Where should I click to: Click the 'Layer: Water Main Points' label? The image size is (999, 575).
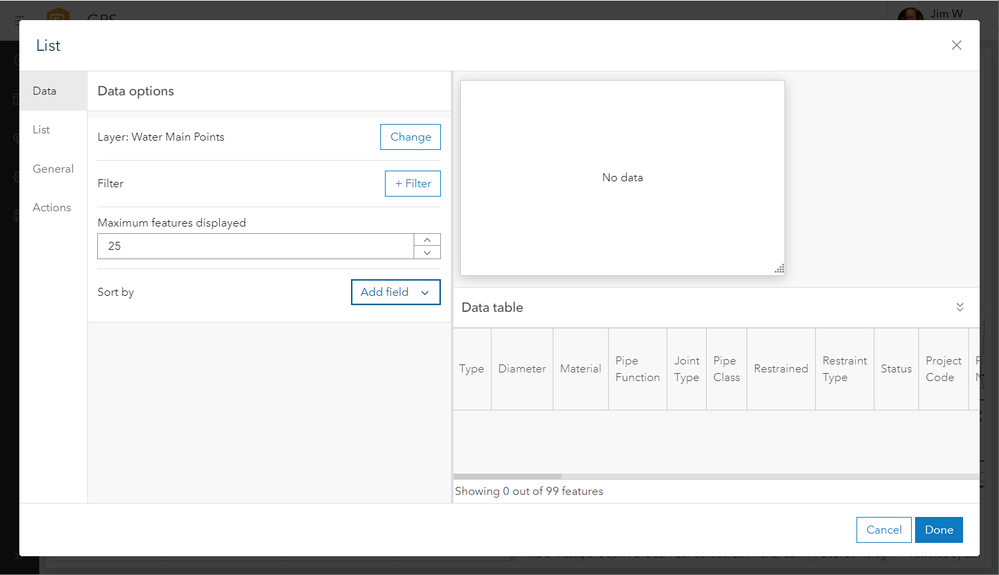click(161, 137)
